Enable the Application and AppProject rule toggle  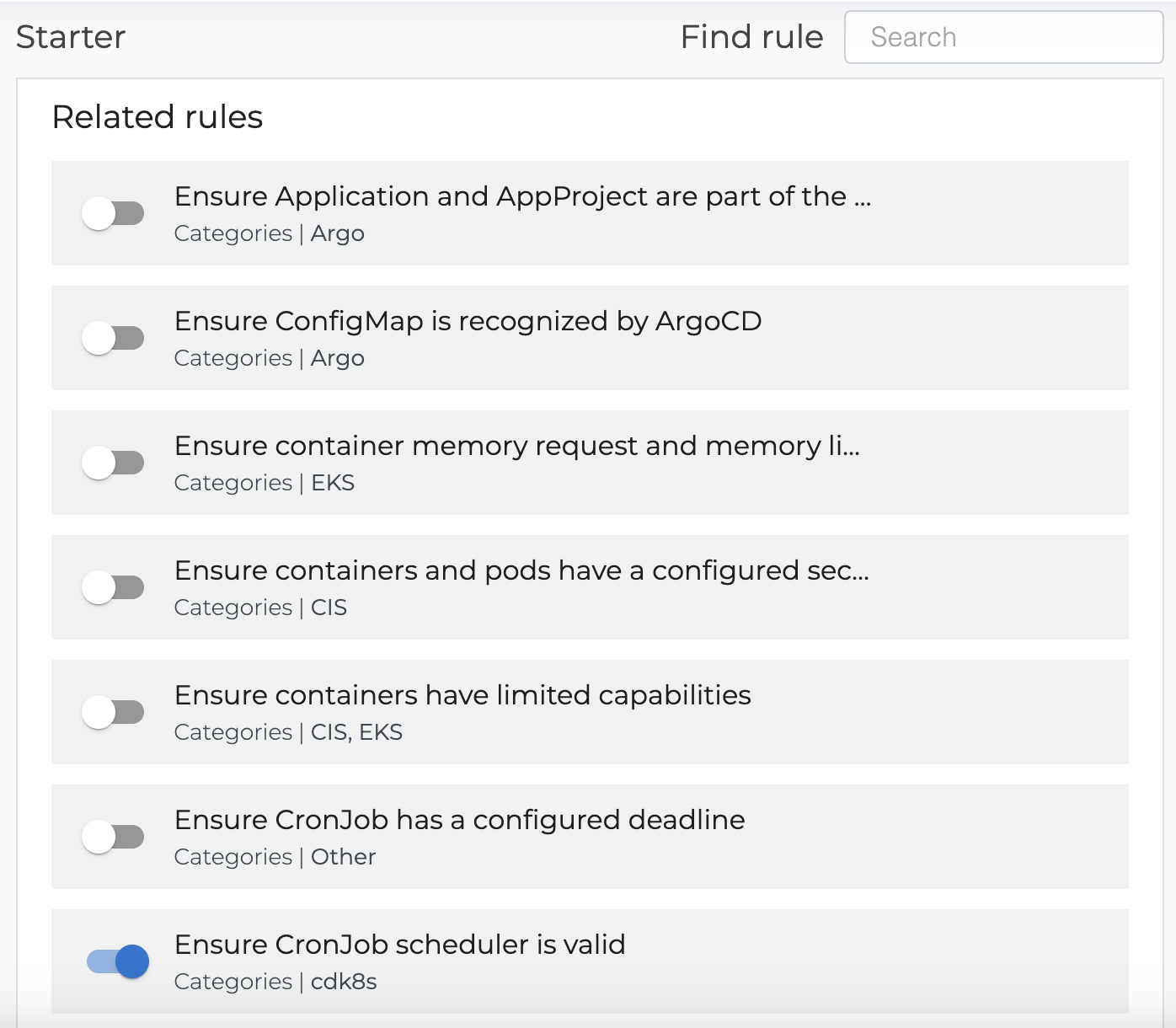point(113,213)
